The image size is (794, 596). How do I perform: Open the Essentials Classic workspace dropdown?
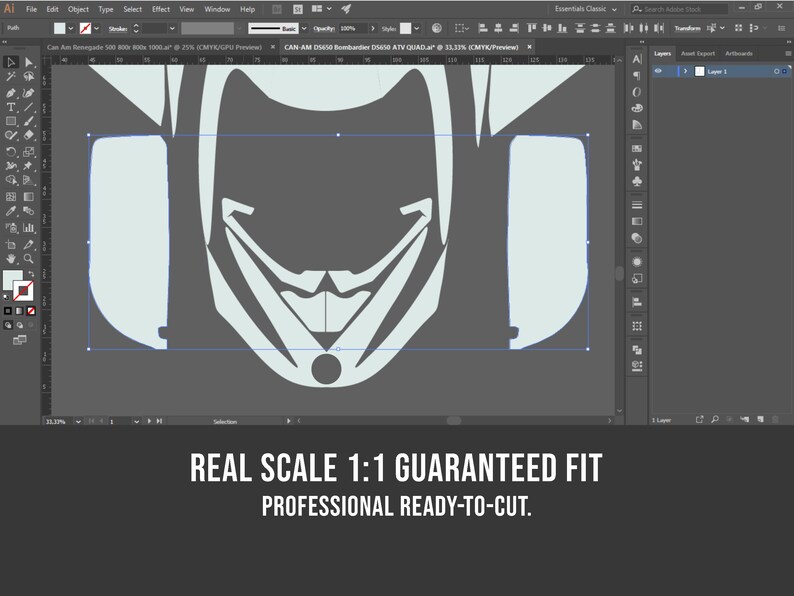coord(585,9)
